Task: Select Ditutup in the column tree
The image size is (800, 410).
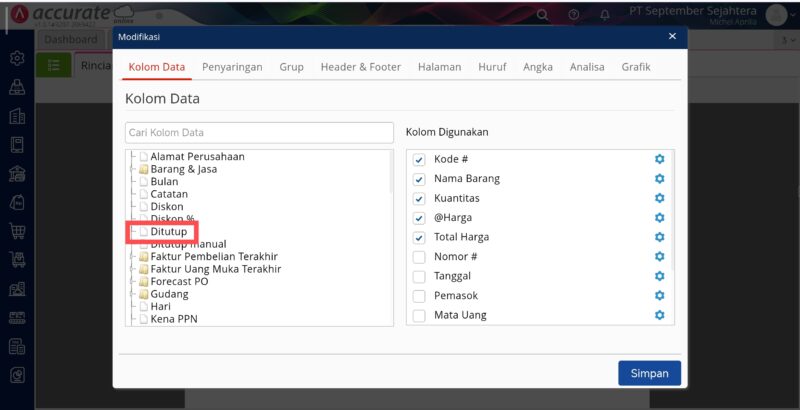Action: coord(168,232)
